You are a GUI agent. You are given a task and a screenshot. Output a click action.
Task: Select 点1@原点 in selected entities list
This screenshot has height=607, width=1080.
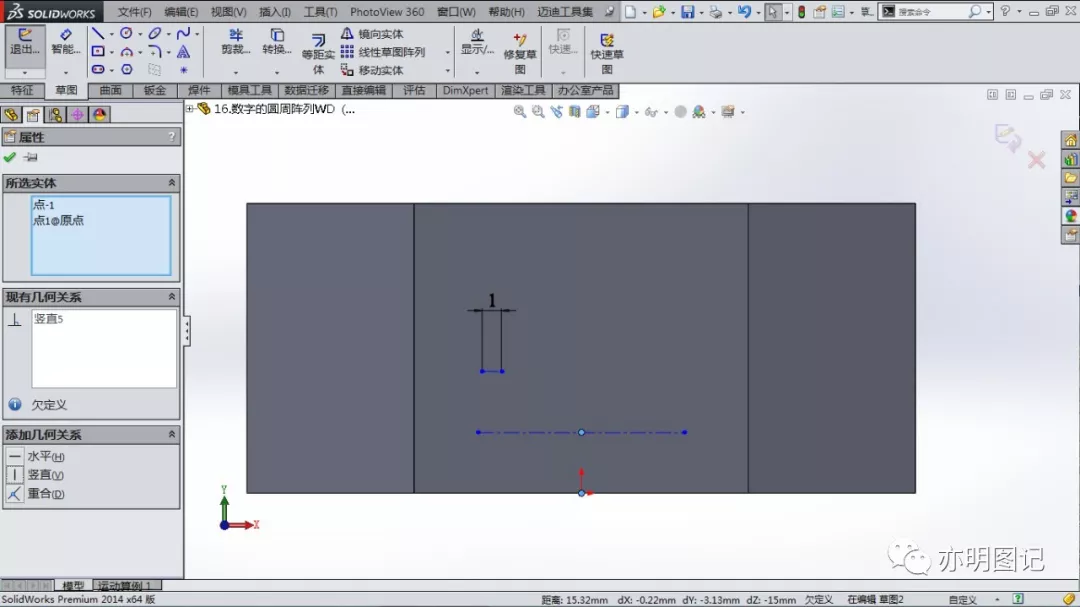tap(59, 220)
